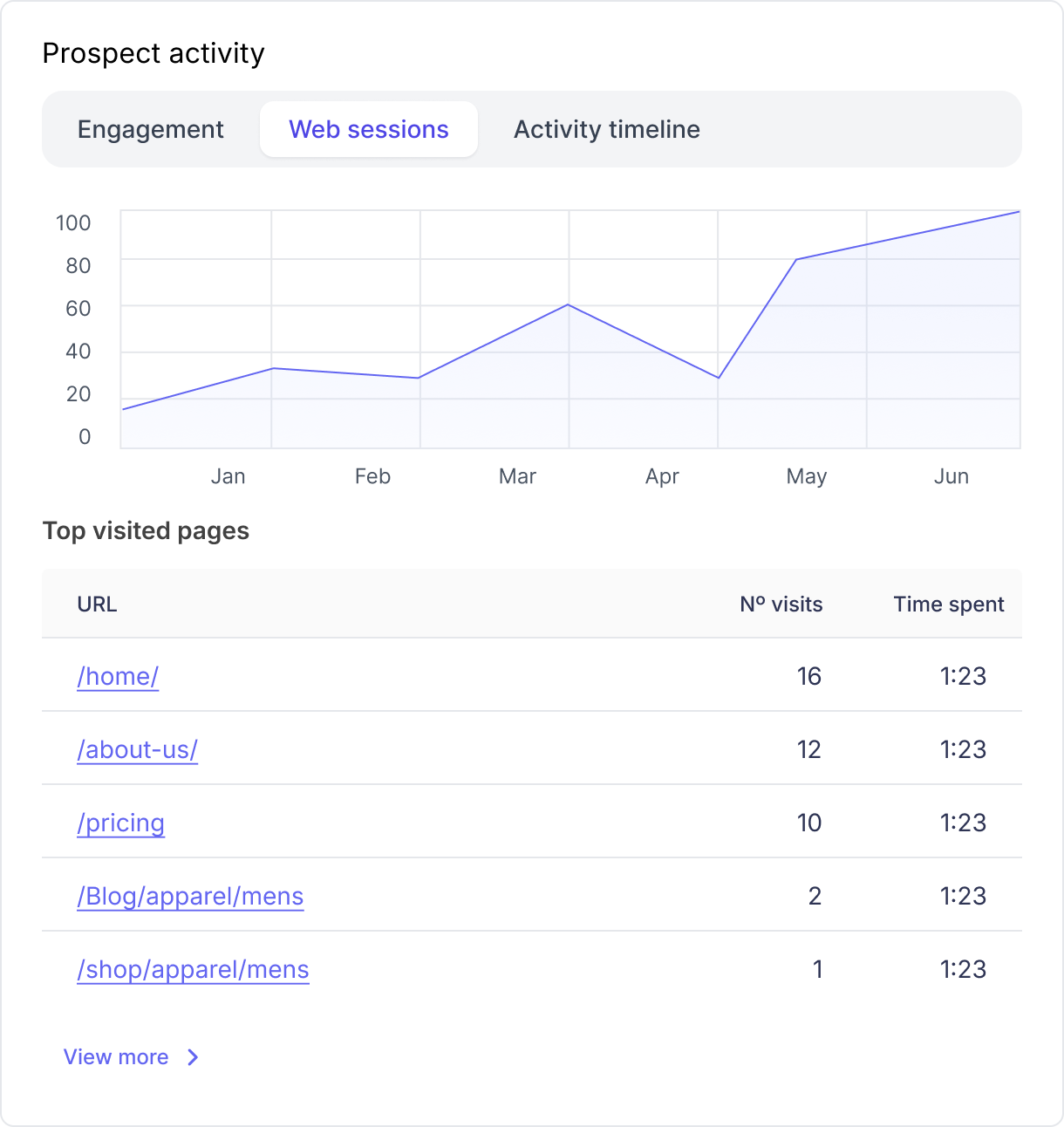Visit the /Blog/apparel/mens link
The height and width of the screenshot is (1127, 1064).
click(190, 896)
